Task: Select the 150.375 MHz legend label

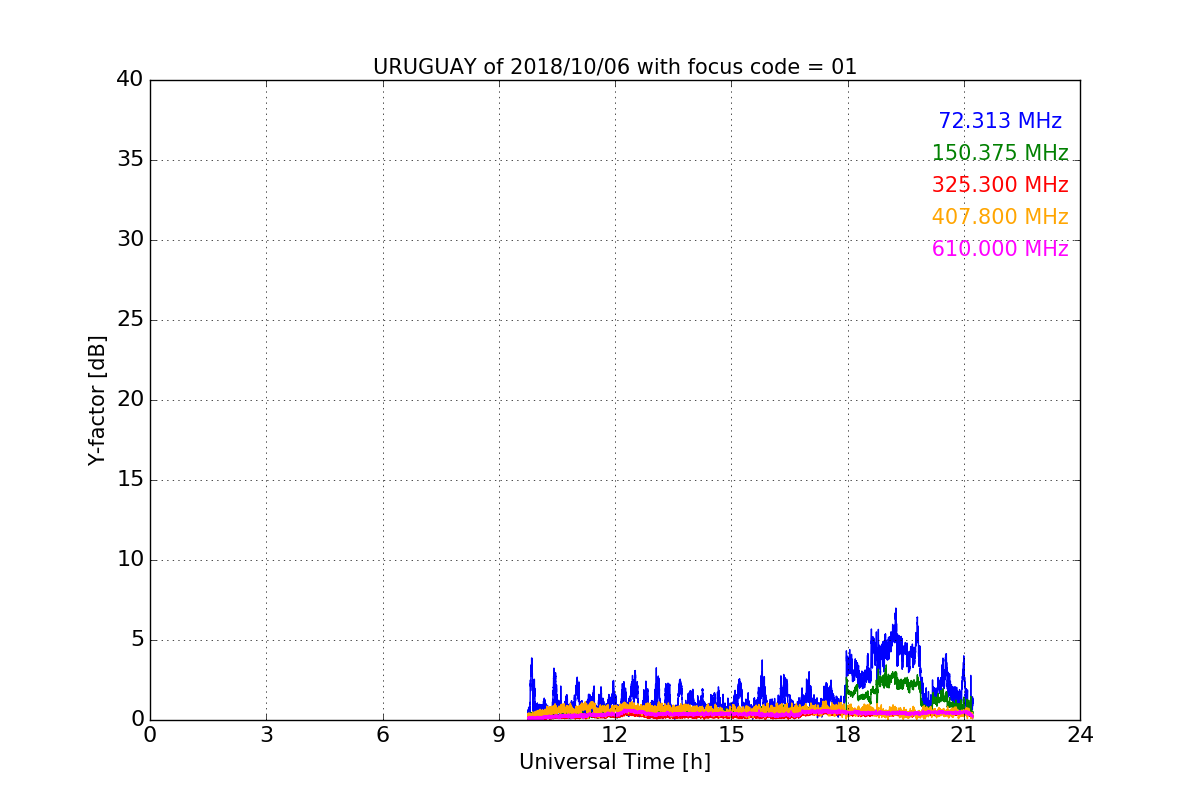Action: point(1000,153)
